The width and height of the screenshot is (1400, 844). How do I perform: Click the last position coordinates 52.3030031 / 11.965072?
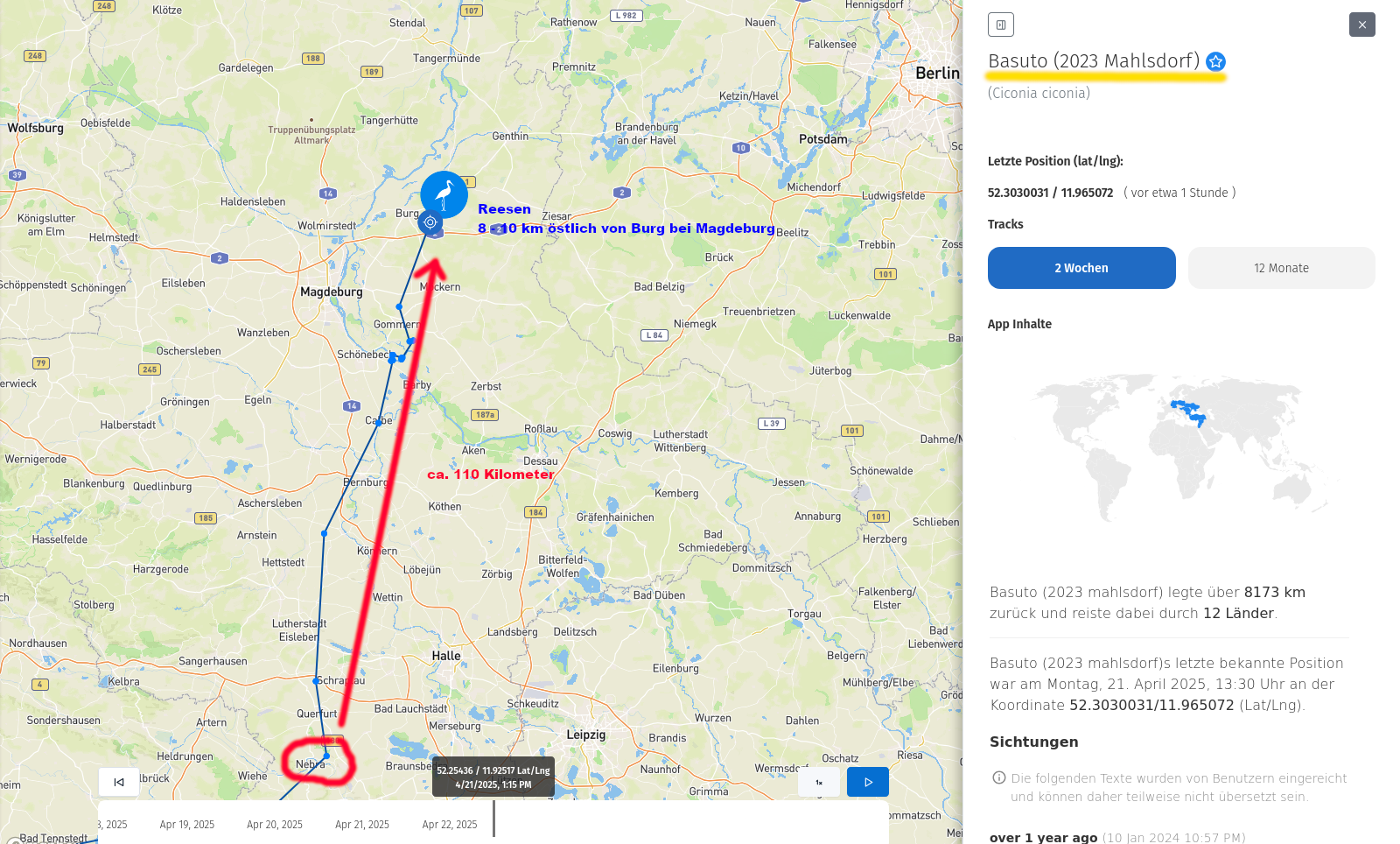pyautogui.click(x=1050, y=193)
